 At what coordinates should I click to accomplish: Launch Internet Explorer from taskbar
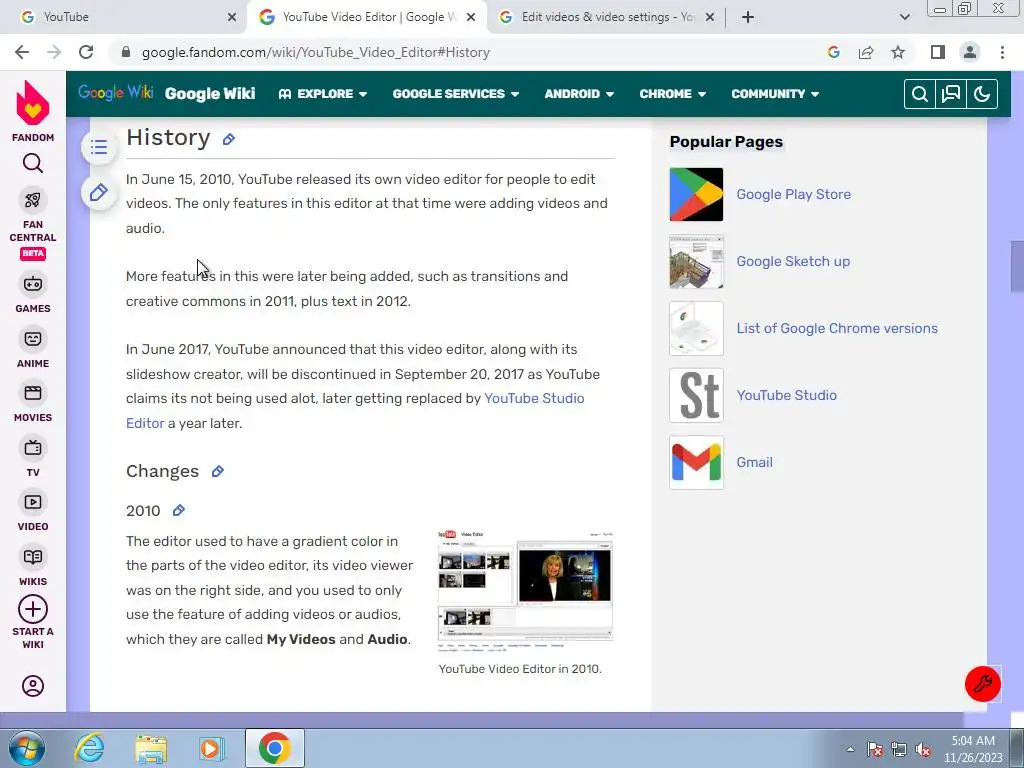[89, 748]
